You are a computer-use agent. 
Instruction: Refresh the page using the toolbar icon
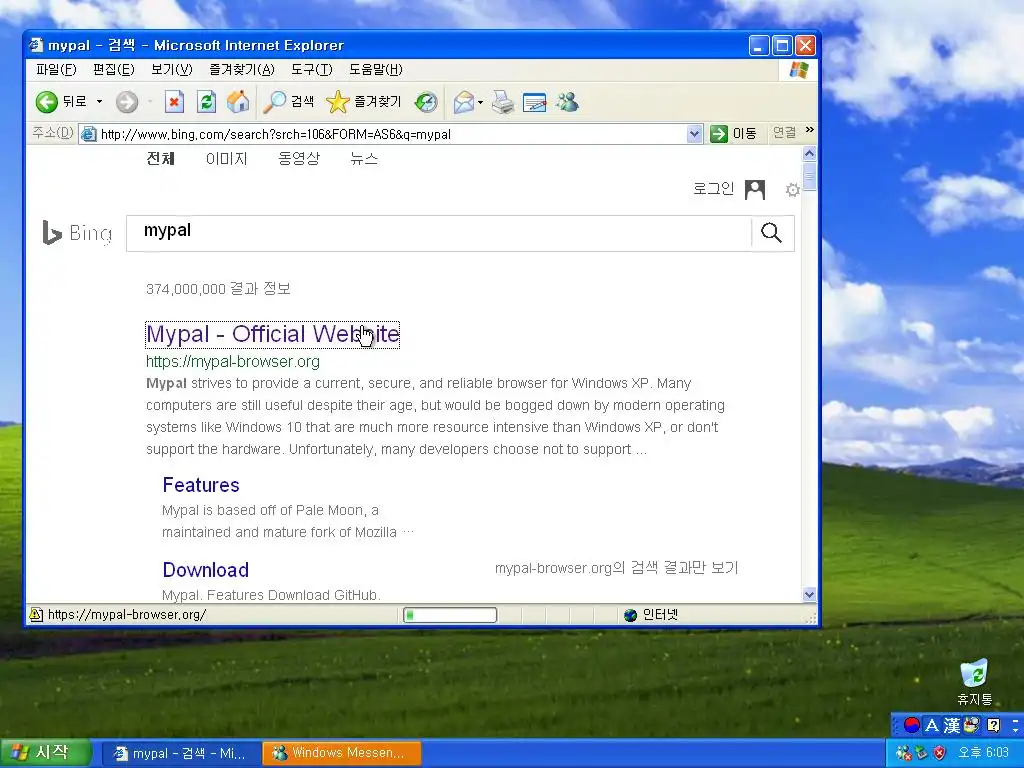click(x=206, y=102)
